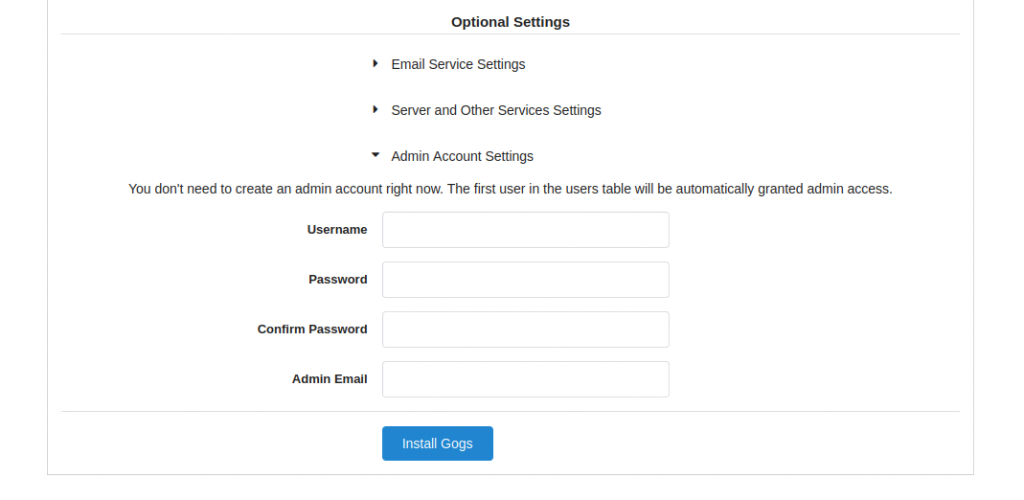The image size is (1024, 500).
Task: Expand Email Service Settings via its triangle arrow
Action: [376, 63]
